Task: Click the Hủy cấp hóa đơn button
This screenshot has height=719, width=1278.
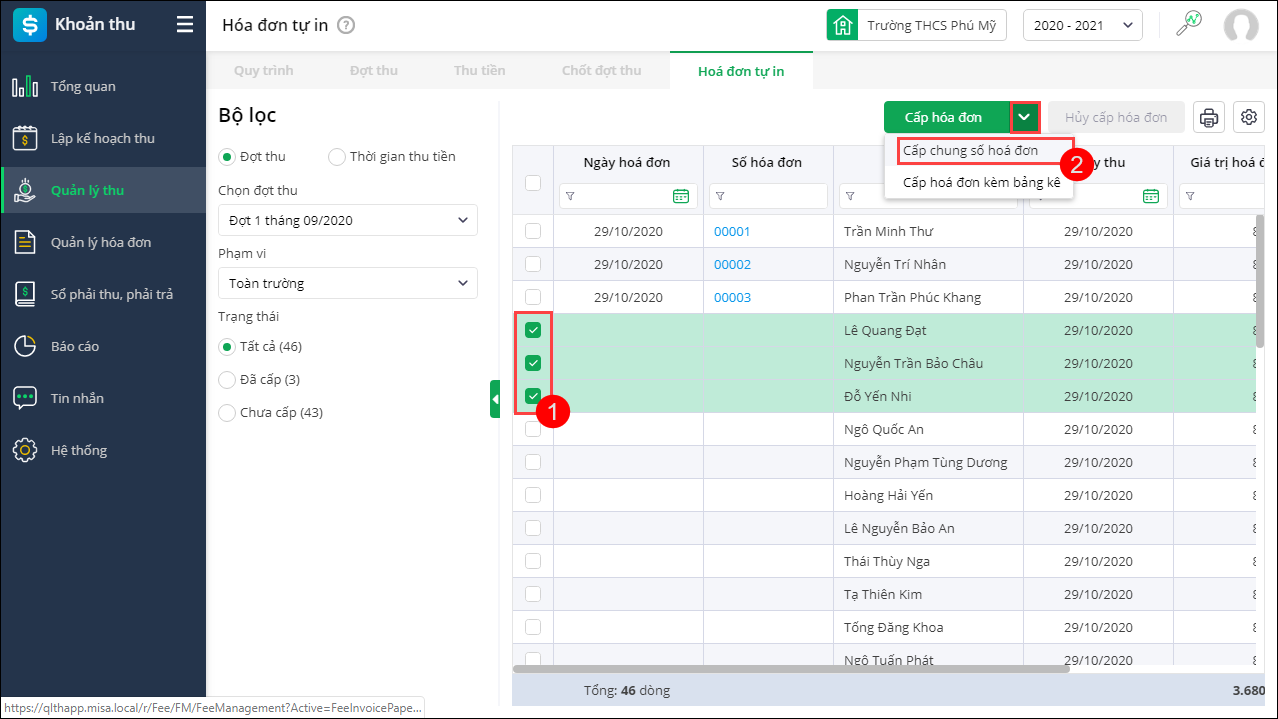Action: (1116, 117)
